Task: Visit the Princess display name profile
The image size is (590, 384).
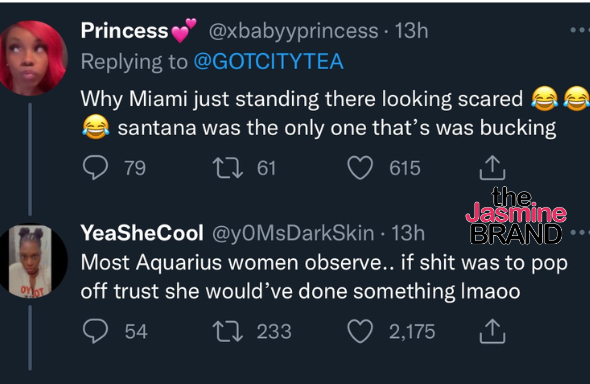Action: pyautogui.click(x=125, y=30)
